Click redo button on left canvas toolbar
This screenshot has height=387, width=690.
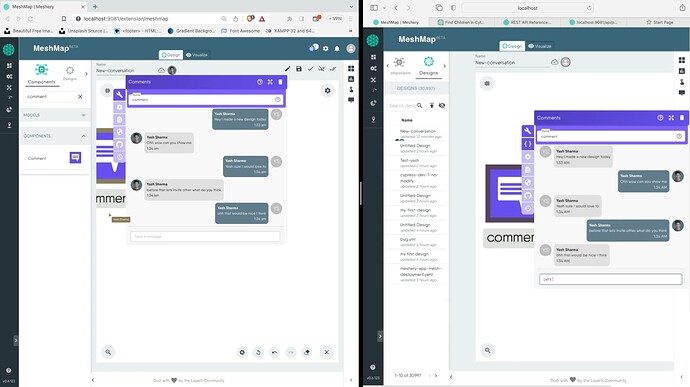(x=291, y=352)
